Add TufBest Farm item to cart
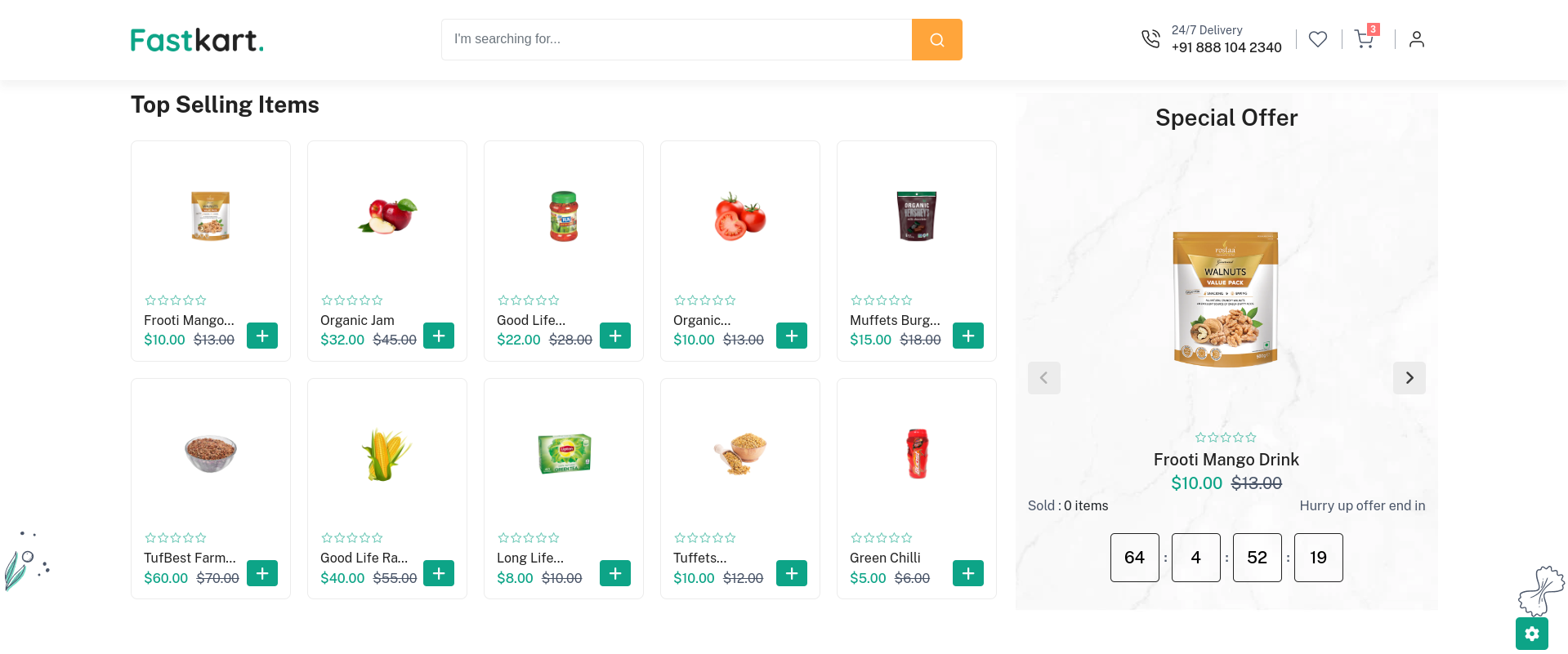The image size is (1568, 654). (262, 573)
